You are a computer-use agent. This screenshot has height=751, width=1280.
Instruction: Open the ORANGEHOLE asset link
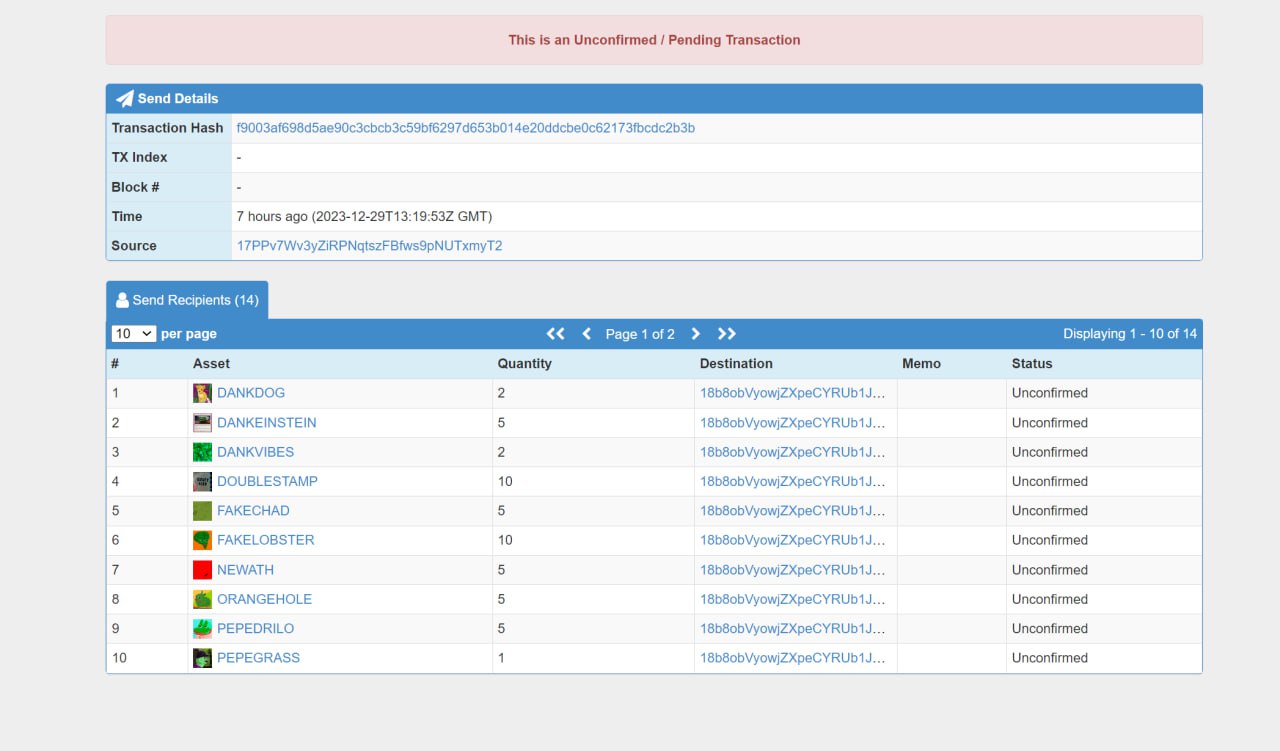(x=265, y=599)
